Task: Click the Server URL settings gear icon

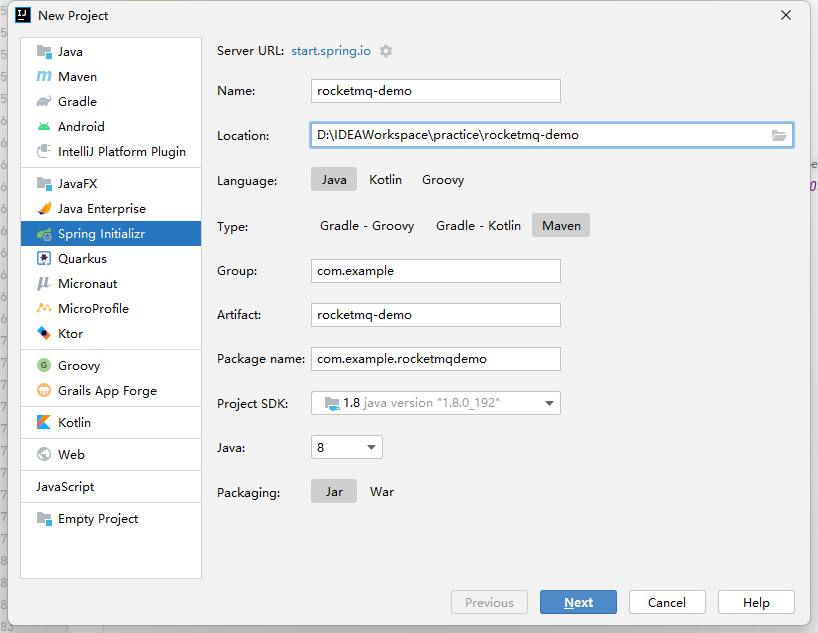Action: pos(386,51)
